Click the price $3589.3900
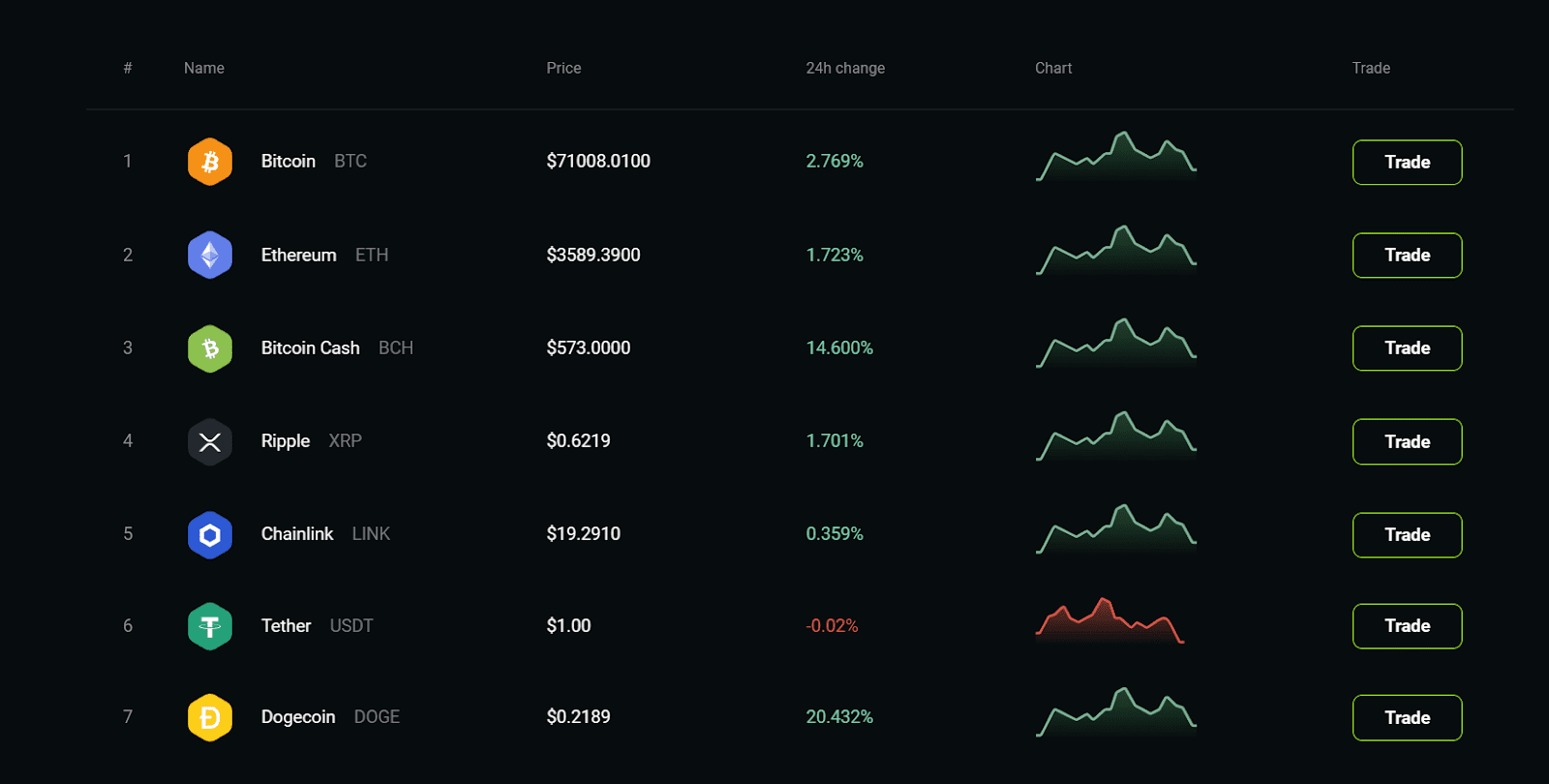 coord(593,255)
